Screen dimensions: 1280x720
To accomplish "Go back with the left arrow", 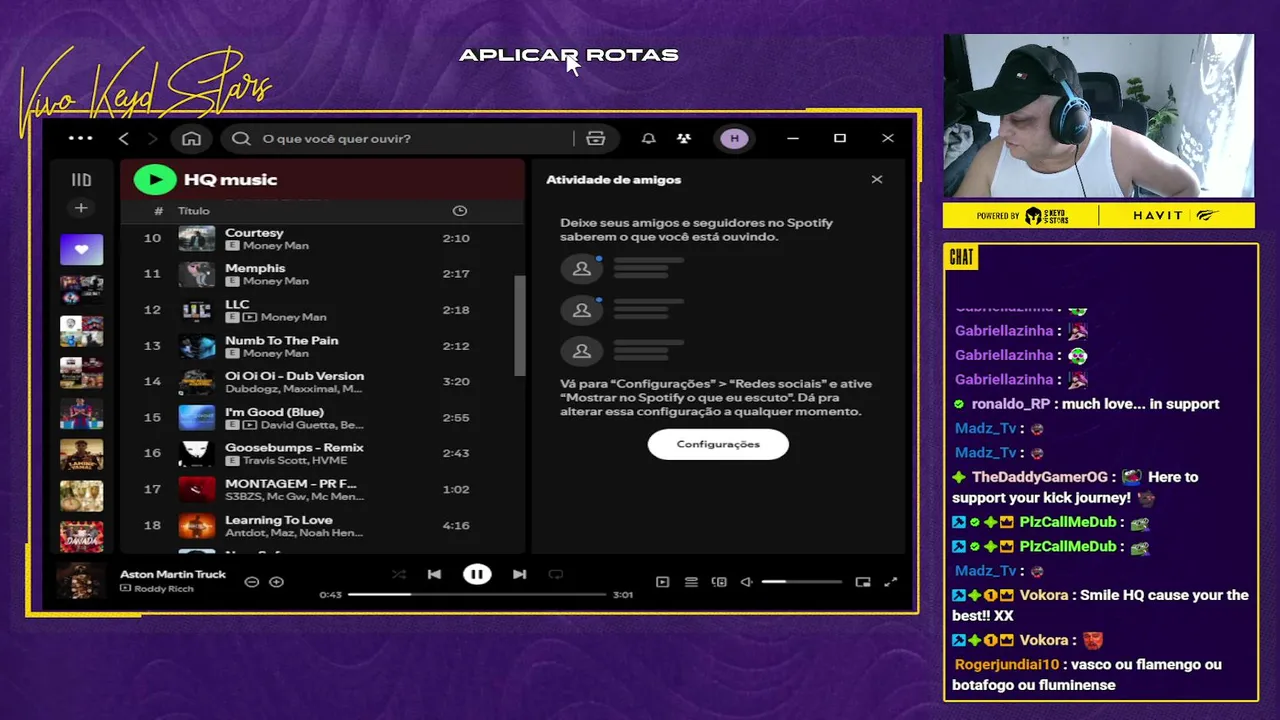I will (x=124, y=138).
